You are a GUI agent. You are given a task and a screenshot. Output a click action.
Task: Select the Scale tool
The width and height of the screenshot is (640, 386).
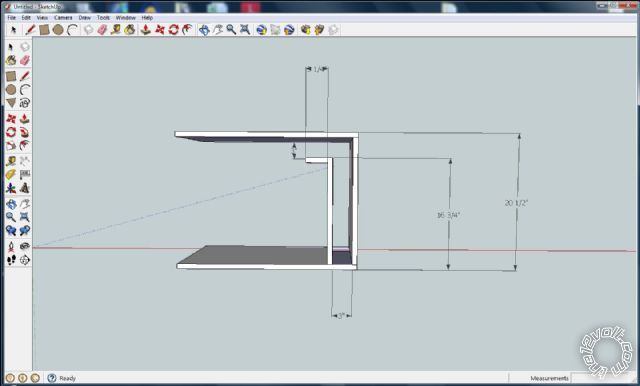point(11,146)
